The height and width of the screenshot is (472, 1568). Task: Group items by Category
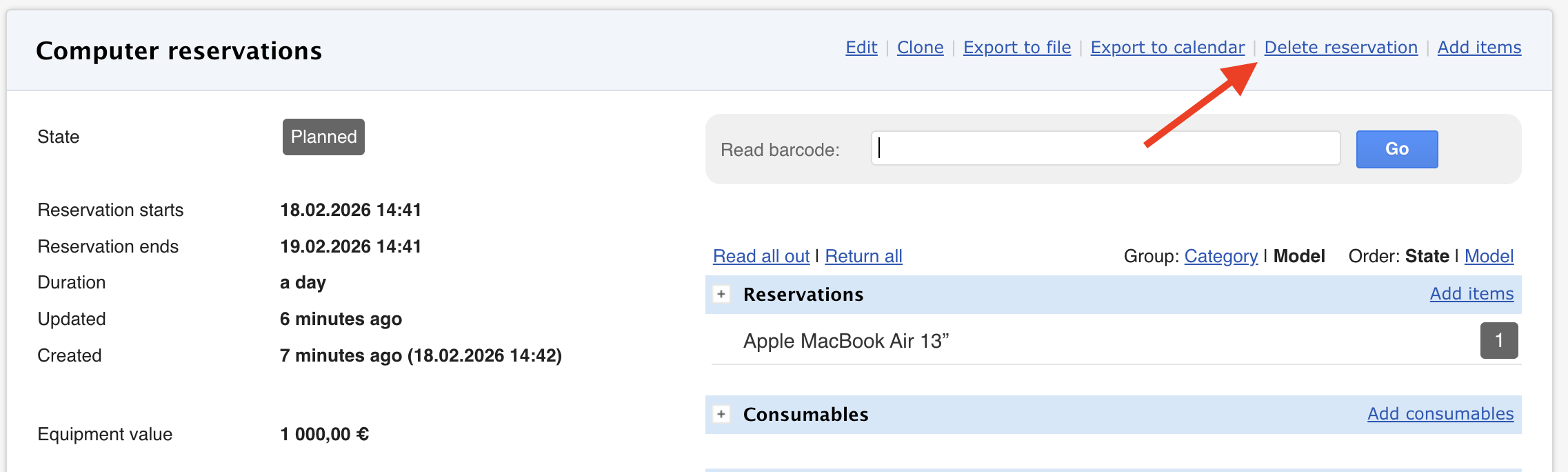(x=1220, y=256)
